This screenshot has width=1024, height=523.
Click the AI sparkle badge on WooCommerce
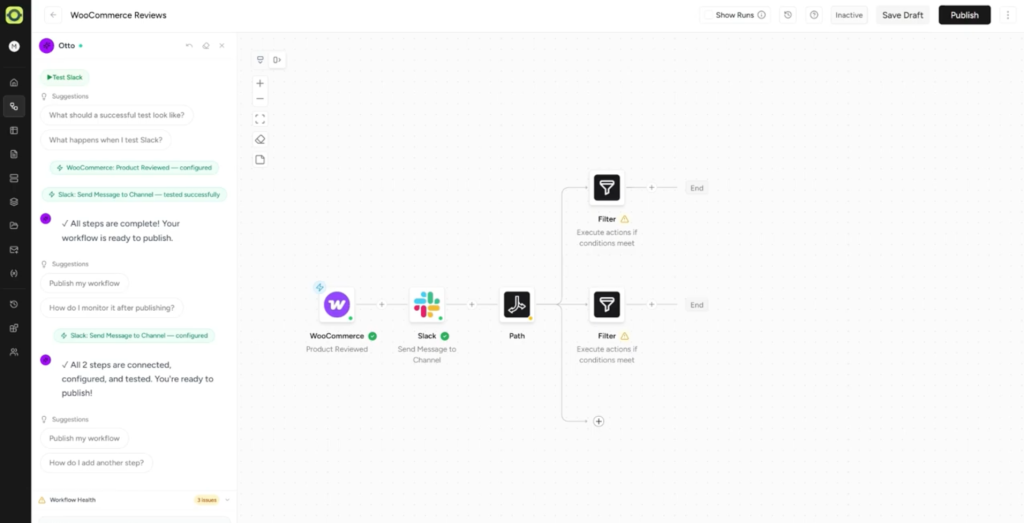tap(319, 287)
